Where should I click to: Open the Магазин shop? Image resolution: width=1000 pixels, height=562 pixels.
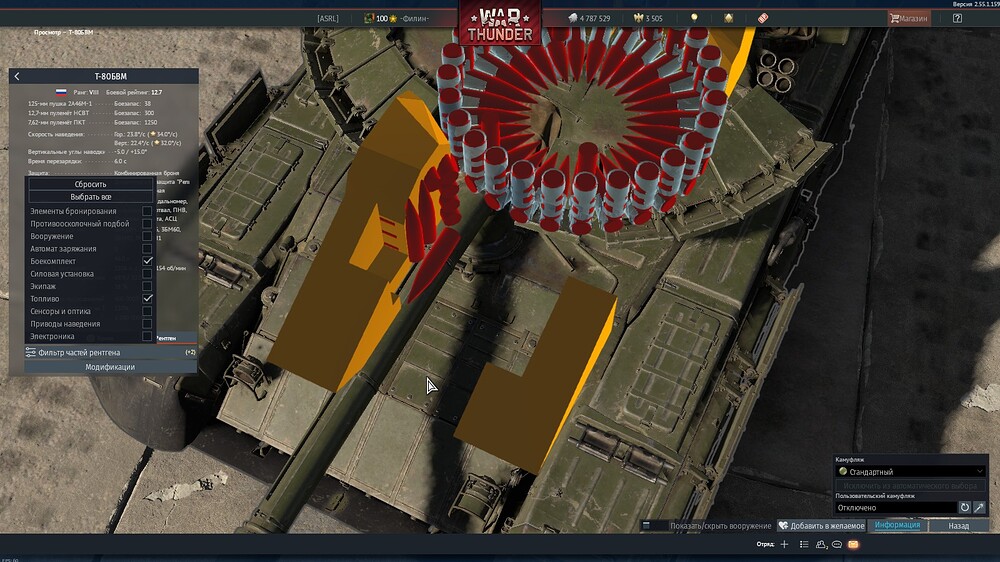click(x=909, y=18)
